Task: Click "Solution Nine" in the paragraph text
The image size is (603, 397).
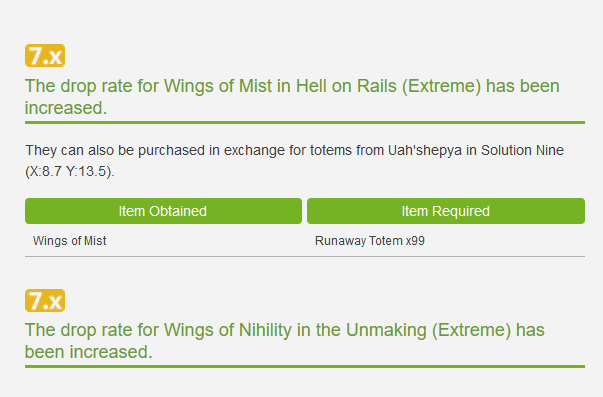Action: pyautogui.click(x=522, y=150)
